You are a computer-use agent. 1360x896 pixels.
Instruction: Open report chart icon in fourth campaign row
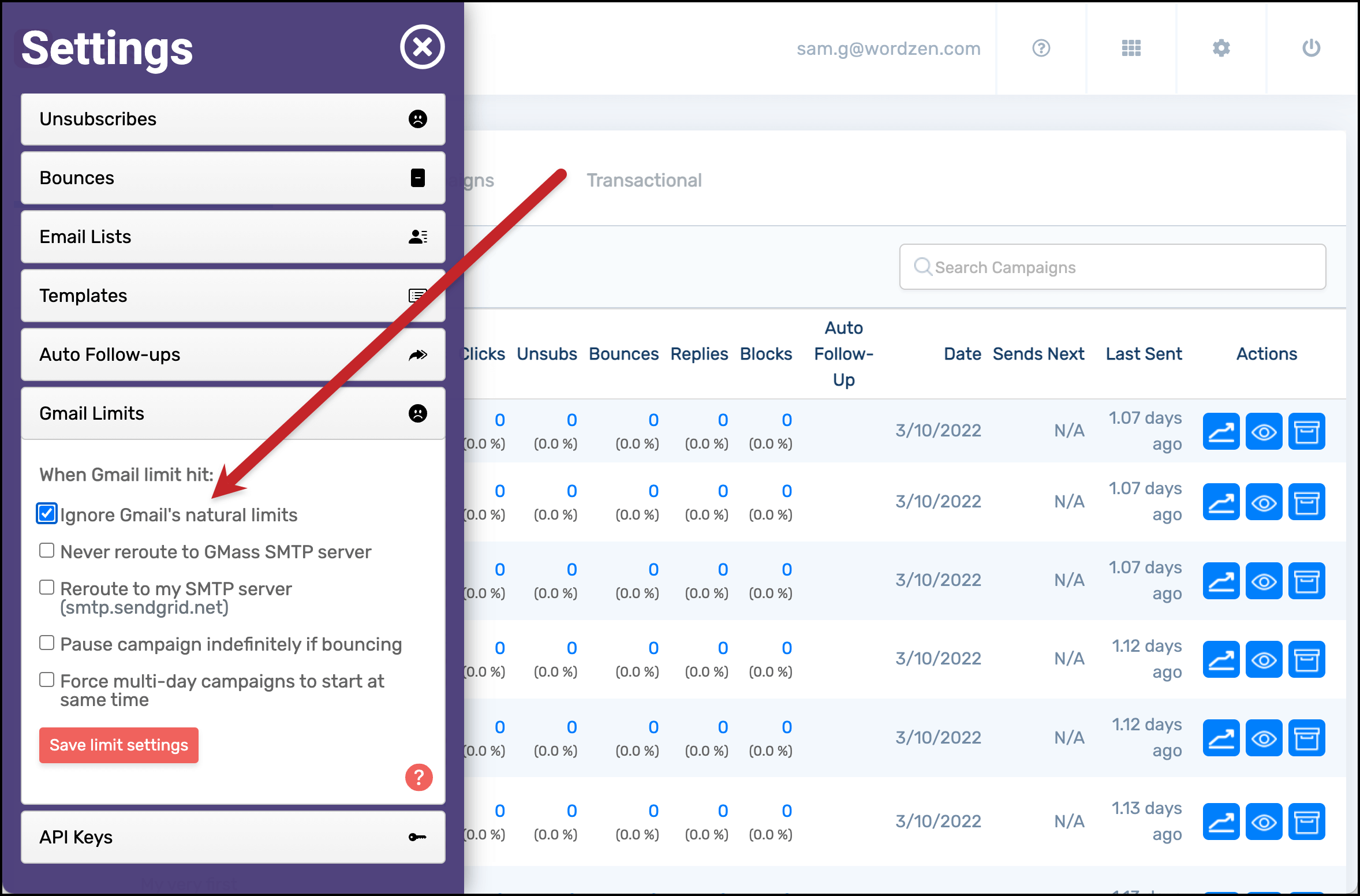click(1221, 659)
